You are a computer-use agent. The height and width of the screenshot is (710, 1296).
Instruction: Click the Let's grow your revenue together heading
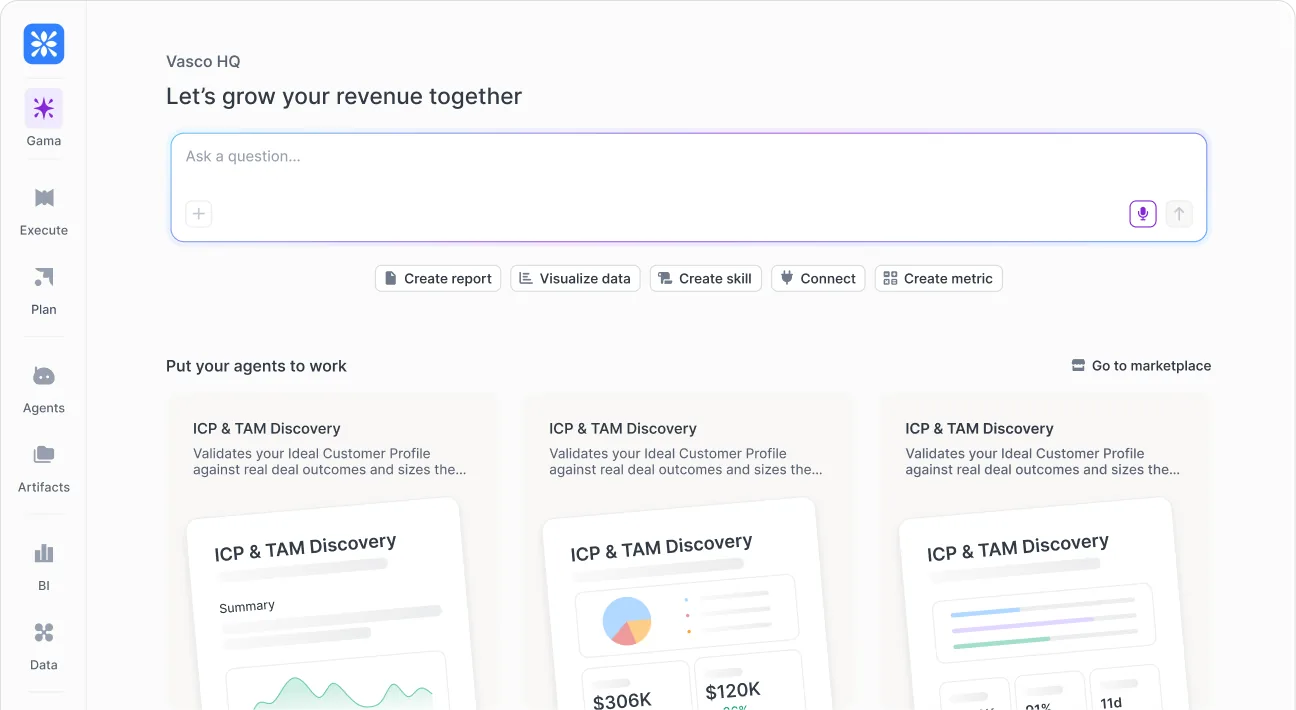(344, 96)
